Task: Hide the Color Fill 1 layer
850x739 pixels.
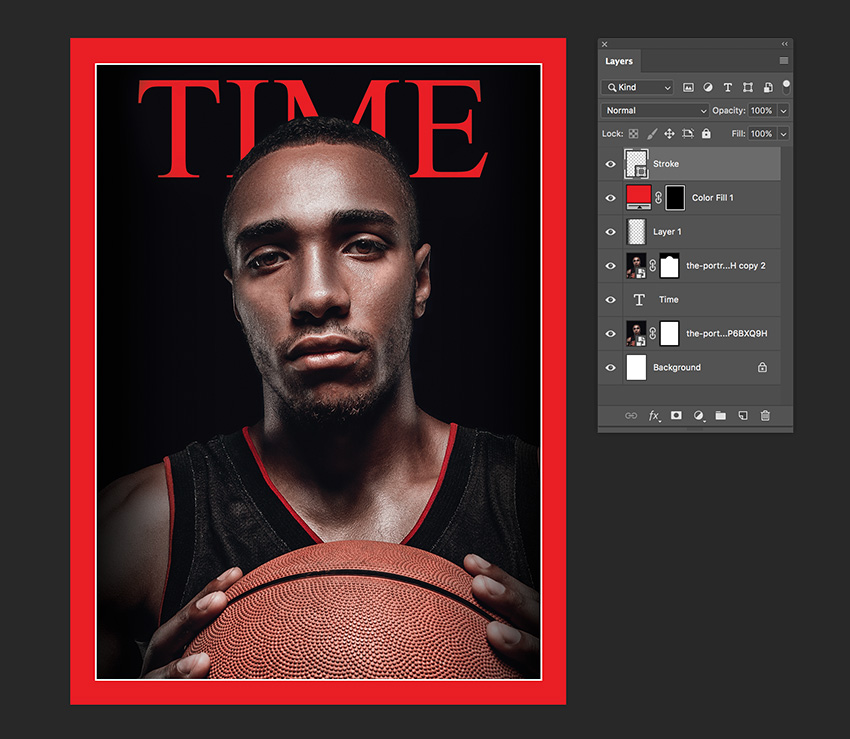Action: point(610,197)
